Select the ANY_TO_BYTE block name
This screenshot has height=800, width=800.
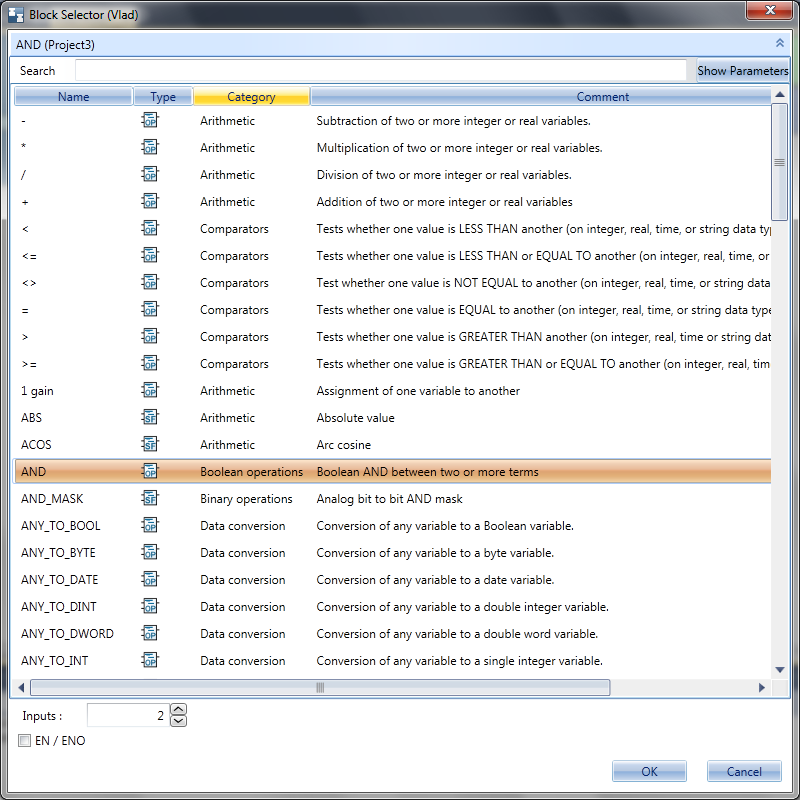(x=58, y=553)
